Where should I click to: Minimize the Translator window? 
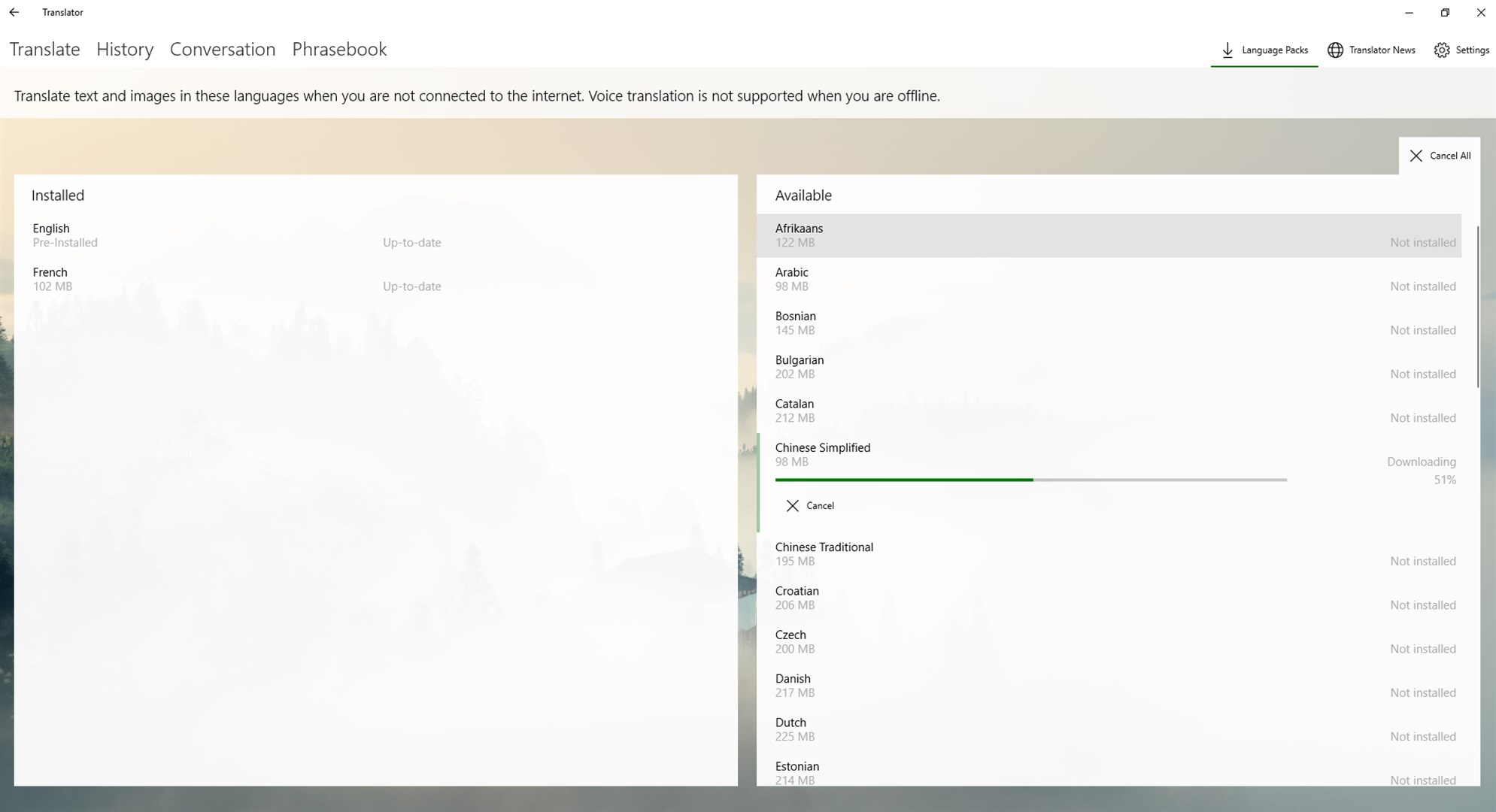point(1409,12)
